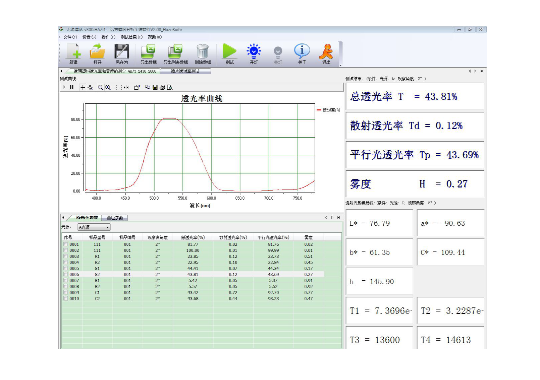
Task: Tick the checkbox for record 0005
Action: click(65, 268)
